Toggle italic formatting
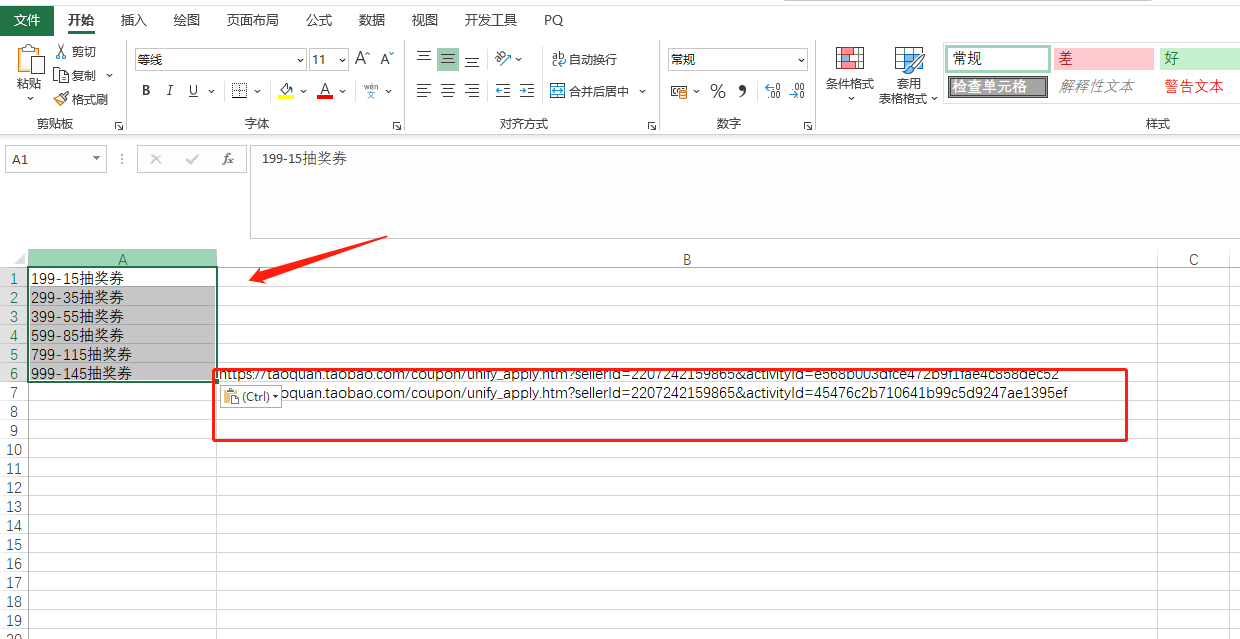Image resolution: width=1240 pixels, height=639 pixels. [170, 91]
